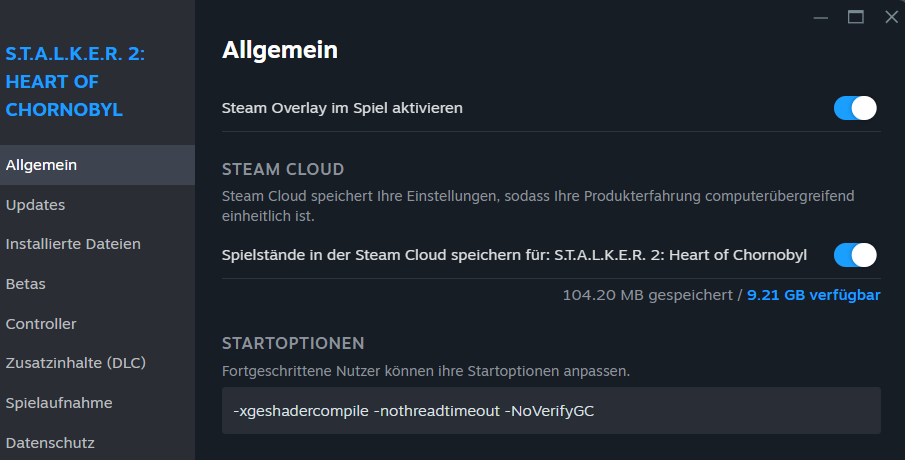Navigate to Datenschutz settings
Screen dimensions: 905x460
click(50, 442)
